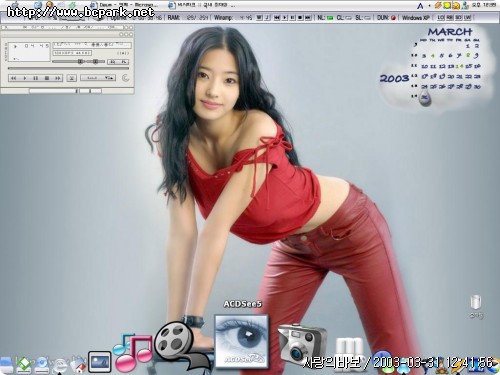Viewport: 500px width, 375px height.
Task: Pause playback in the Winamp player
Action: (x=36, y=78)
